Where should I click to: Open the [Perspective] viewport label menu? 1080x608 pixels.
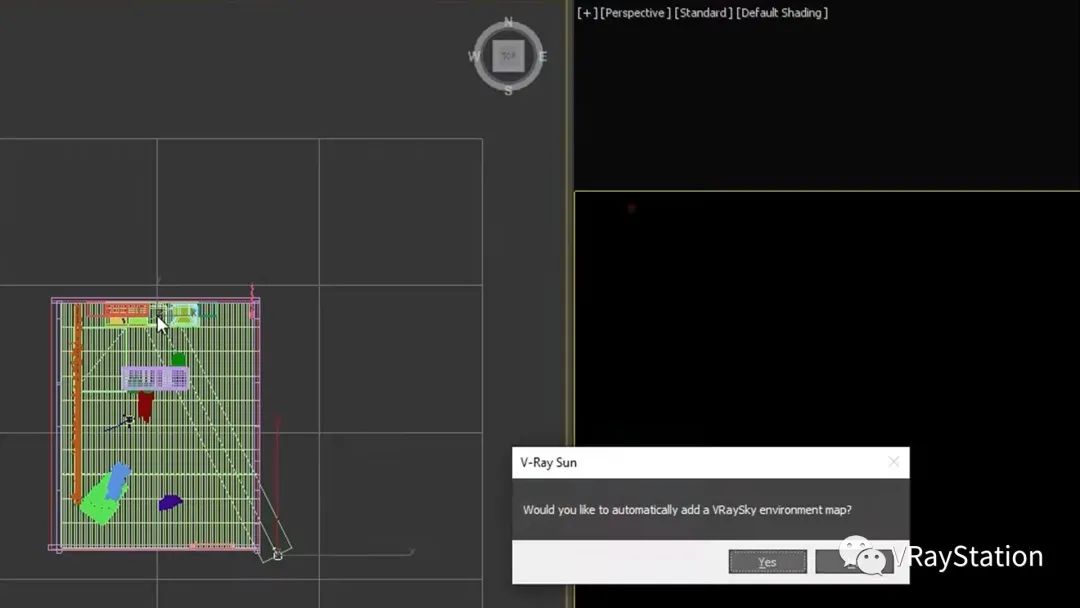tap(635, 12)
